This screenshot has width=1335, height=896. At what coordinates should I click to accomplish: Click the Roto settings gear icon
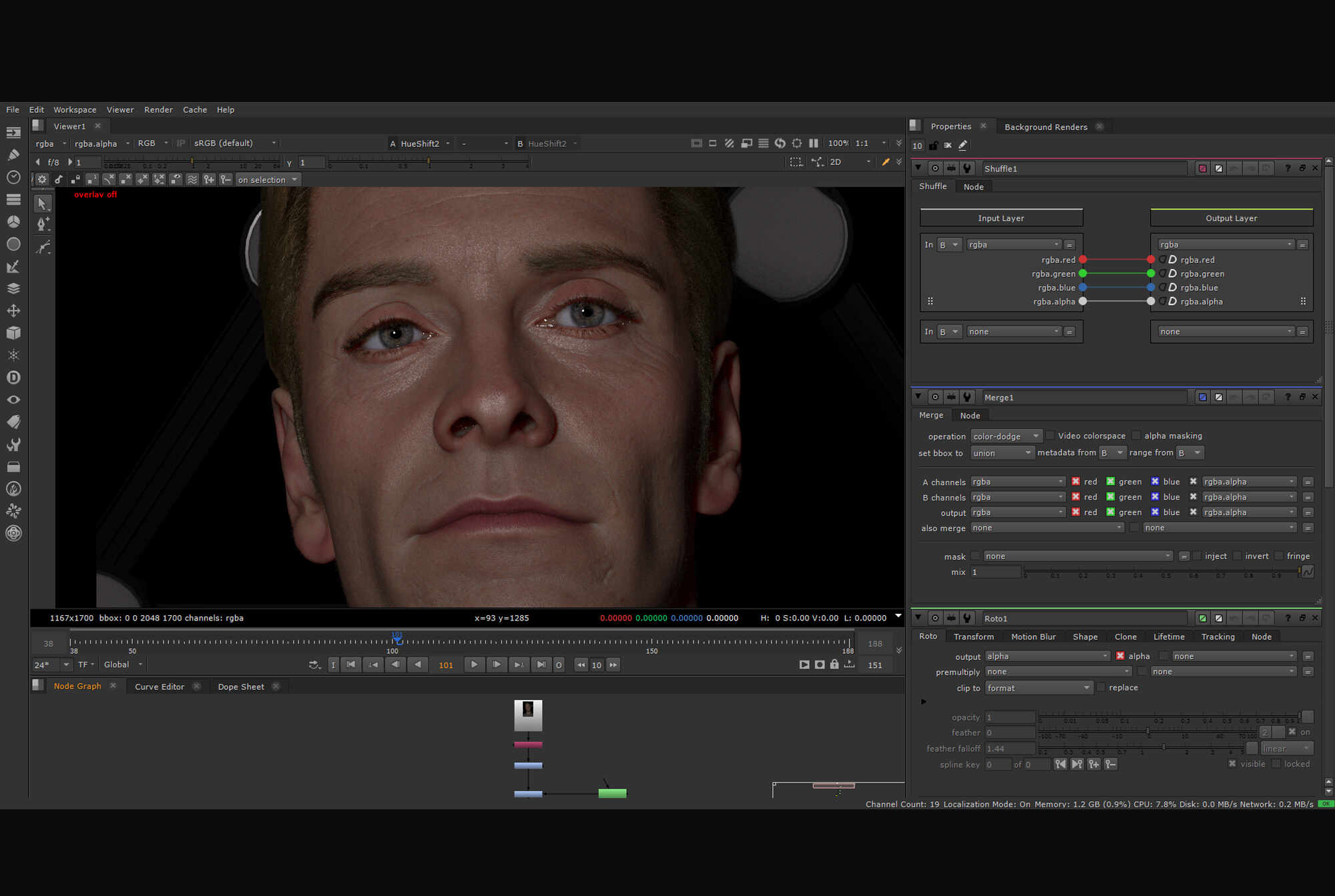(x=41, y=179)
